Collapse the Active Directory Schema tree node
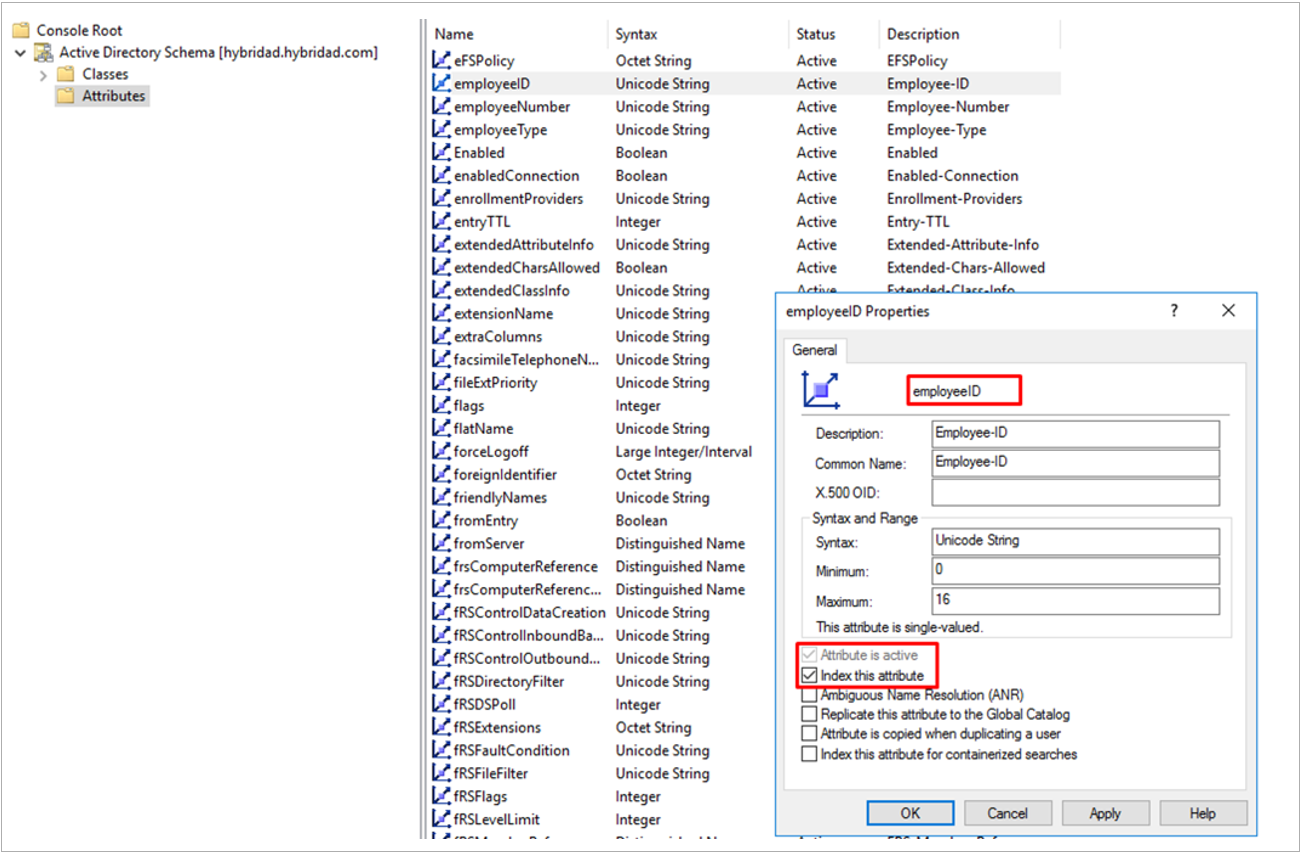1301x852 pixels. click(21, 52)
